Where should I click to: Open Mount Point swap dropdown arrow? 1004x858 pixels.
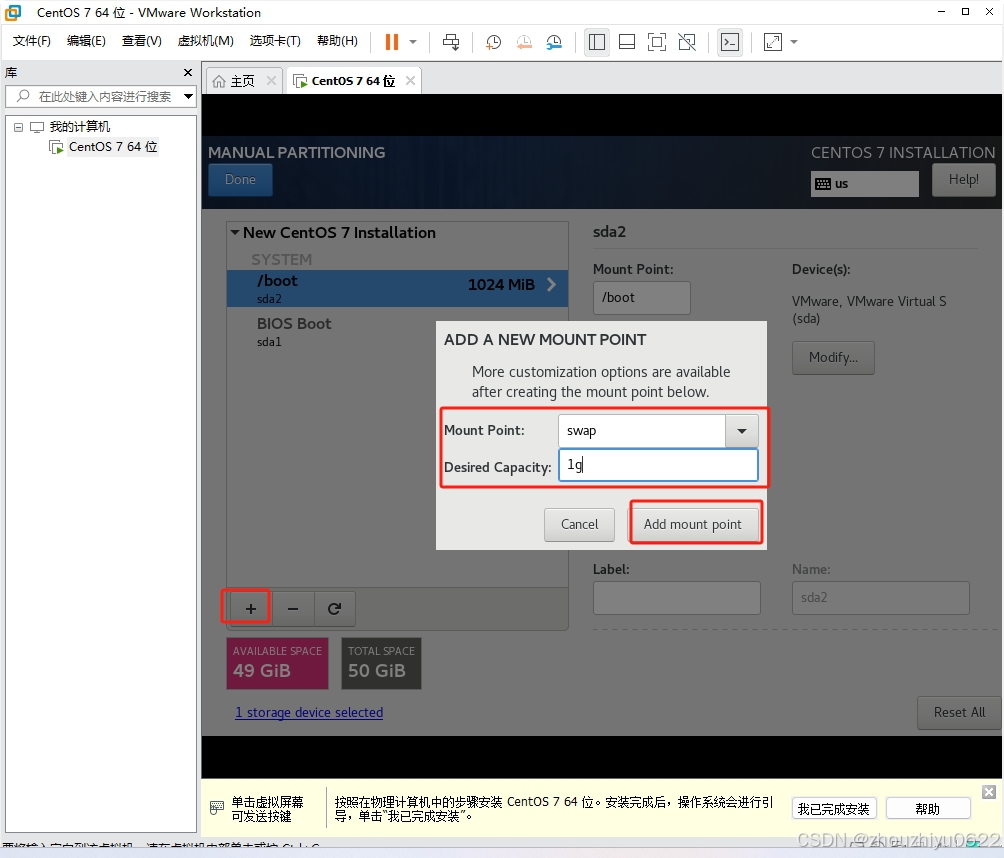point(741,431)
